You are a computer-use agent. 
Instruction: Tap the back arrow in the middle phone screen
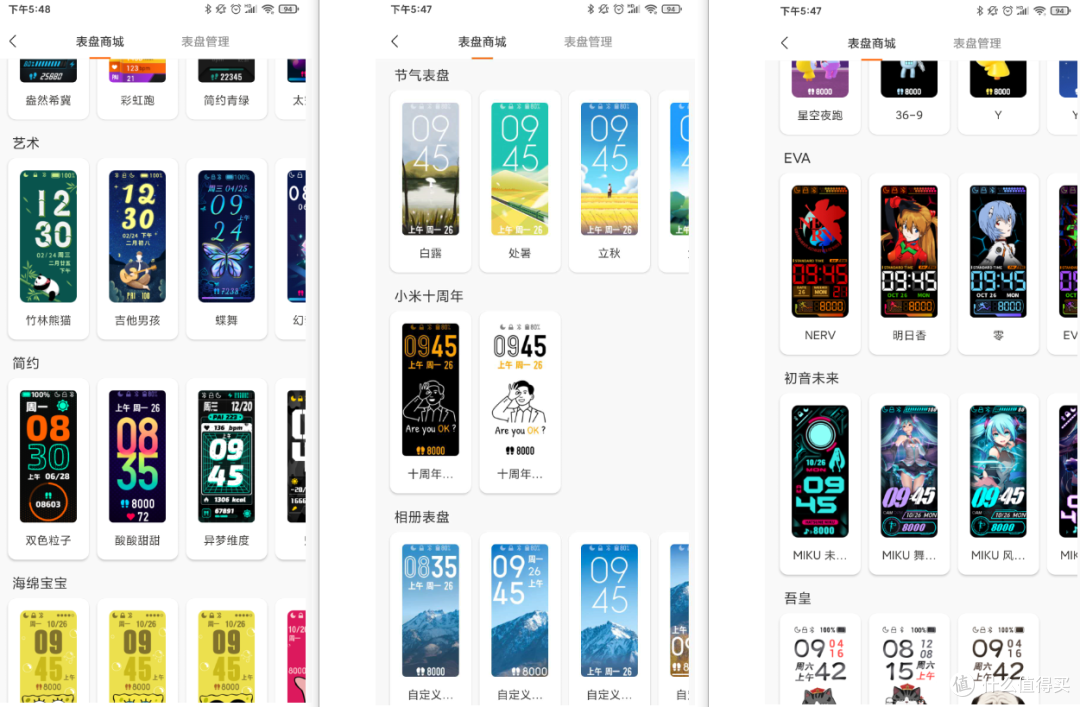pyautogui.click(x=395, y=41)
